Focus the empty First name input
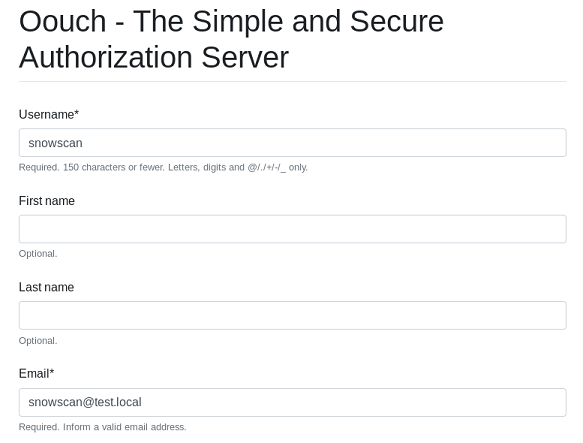This screenshot has height=443, width=583. pos(293,229)
